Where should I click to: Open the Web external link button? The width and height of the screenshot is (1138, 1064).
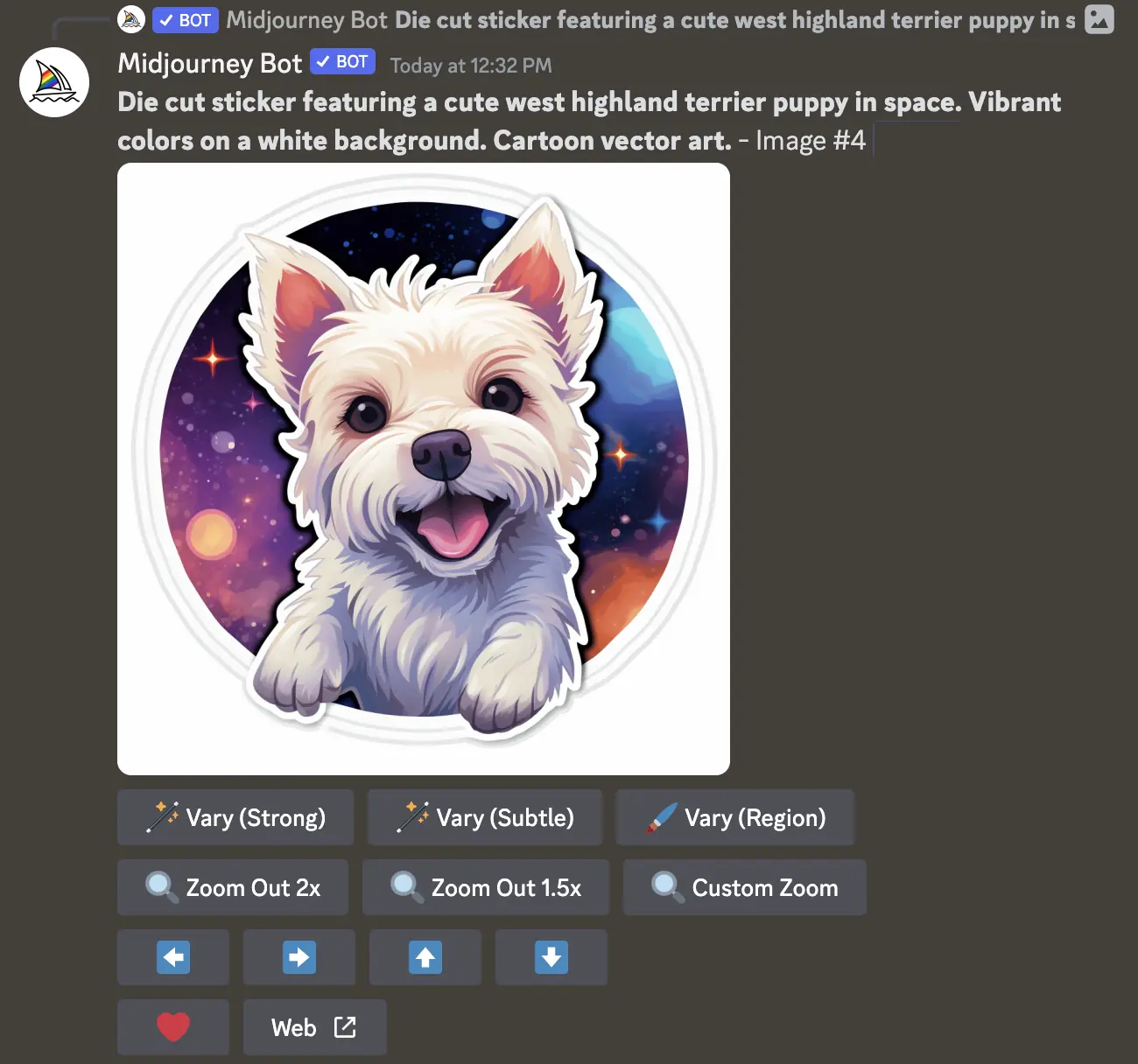pyautogui.click(x=314, y=1027)
